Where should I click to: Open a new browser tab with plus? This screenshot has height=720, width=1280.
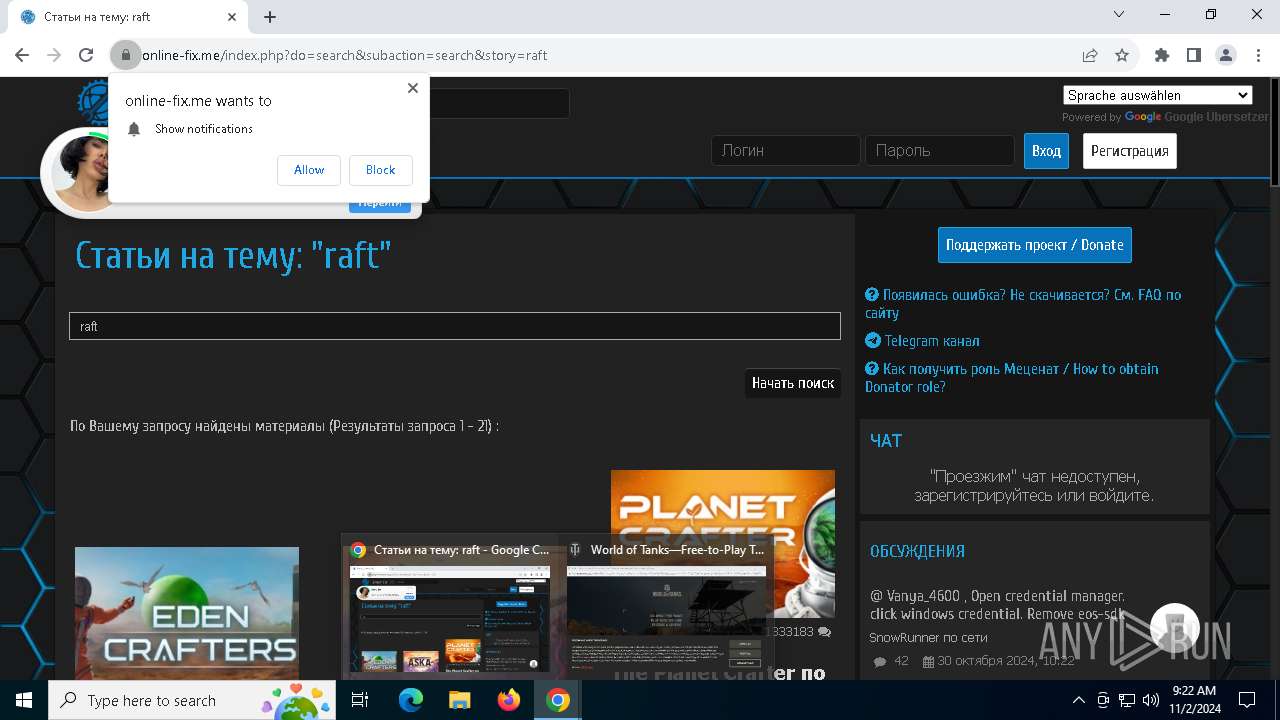[270, 17]
